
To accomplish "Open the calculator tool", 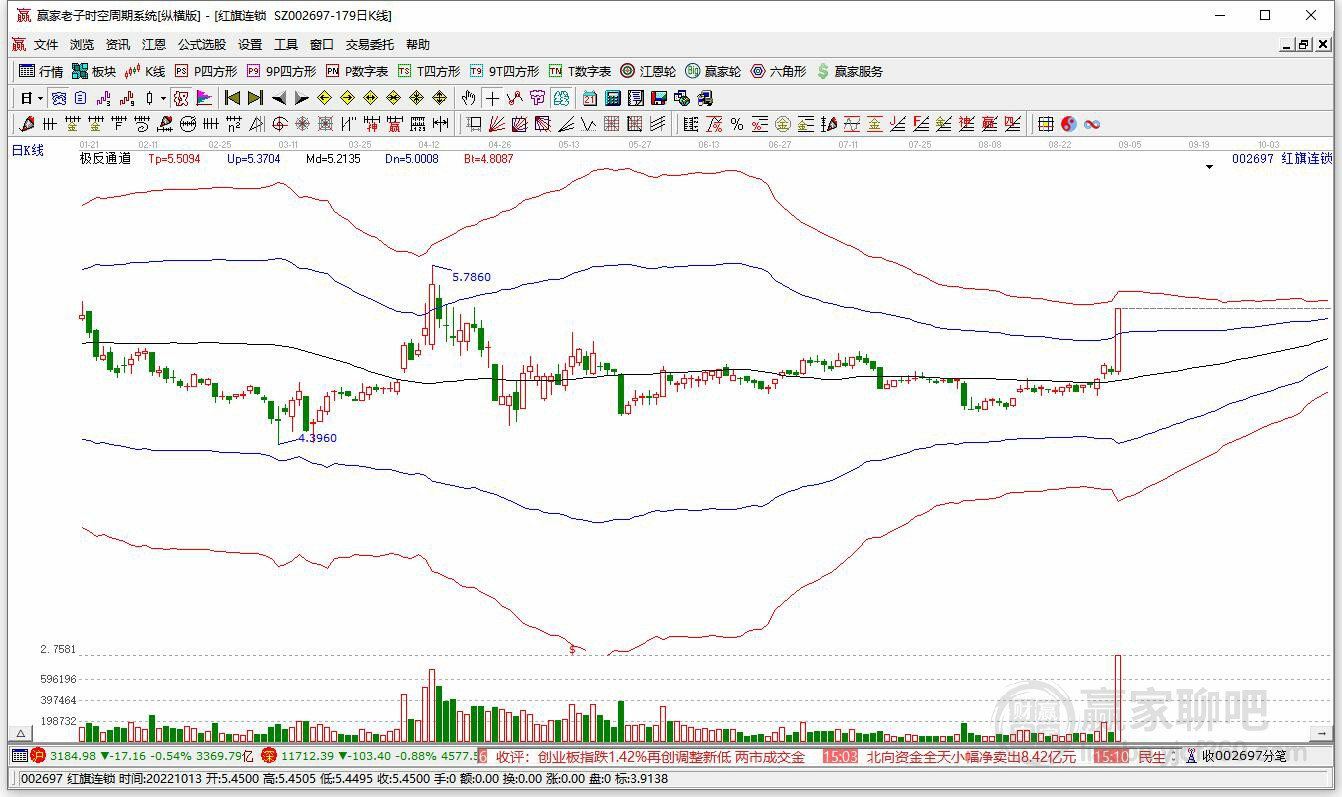I will pos(612,98).
